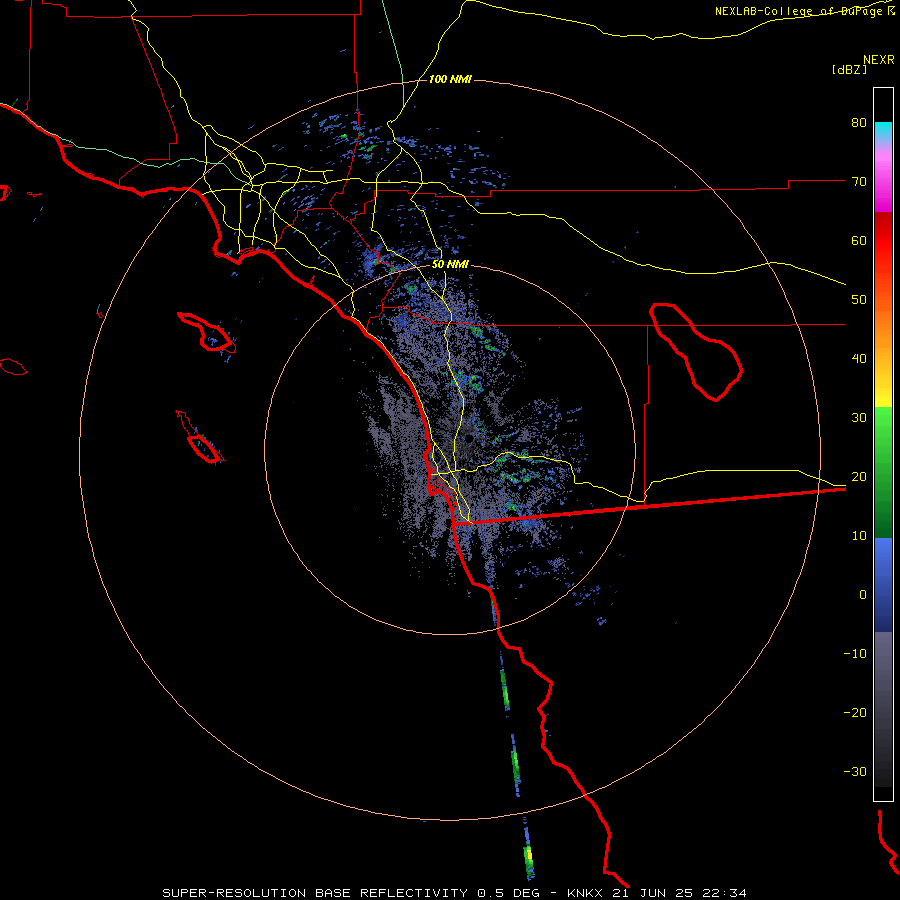900x900 pixels.
Task: Click the 50 value on the dBZ scale
Action: click(859, 300)
